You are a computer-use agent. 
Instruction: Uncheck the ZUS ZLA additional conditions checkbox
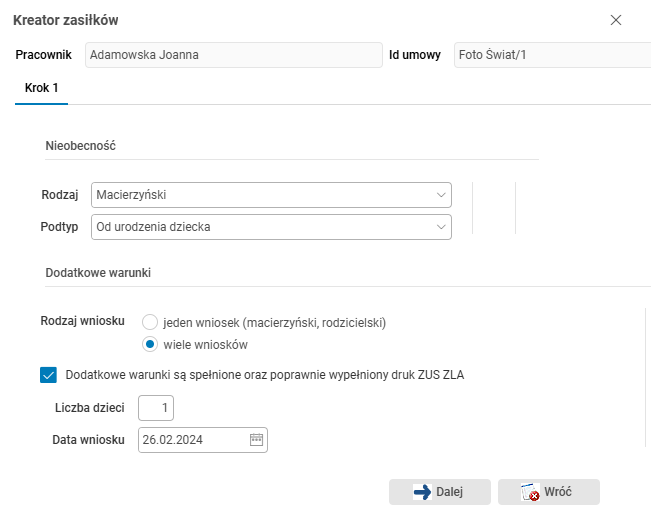pyautogui.click(x=48, y=375)
